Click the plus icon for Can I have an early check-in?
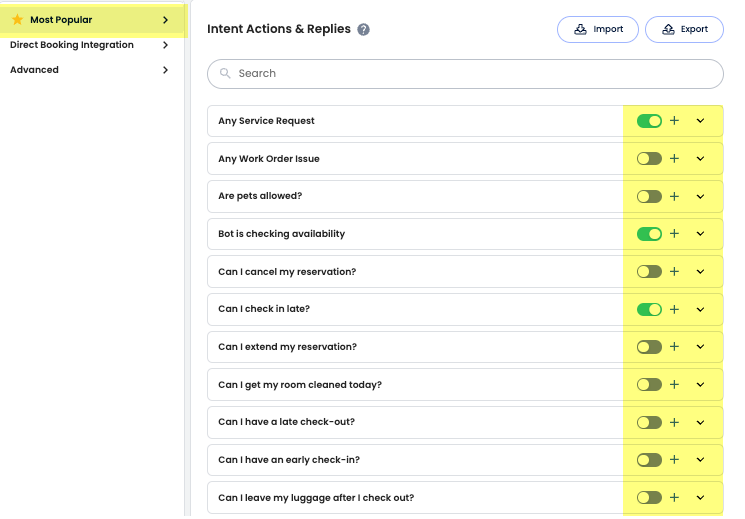The height and width of the screenshot is (519, 745). [x=674, y=460]
